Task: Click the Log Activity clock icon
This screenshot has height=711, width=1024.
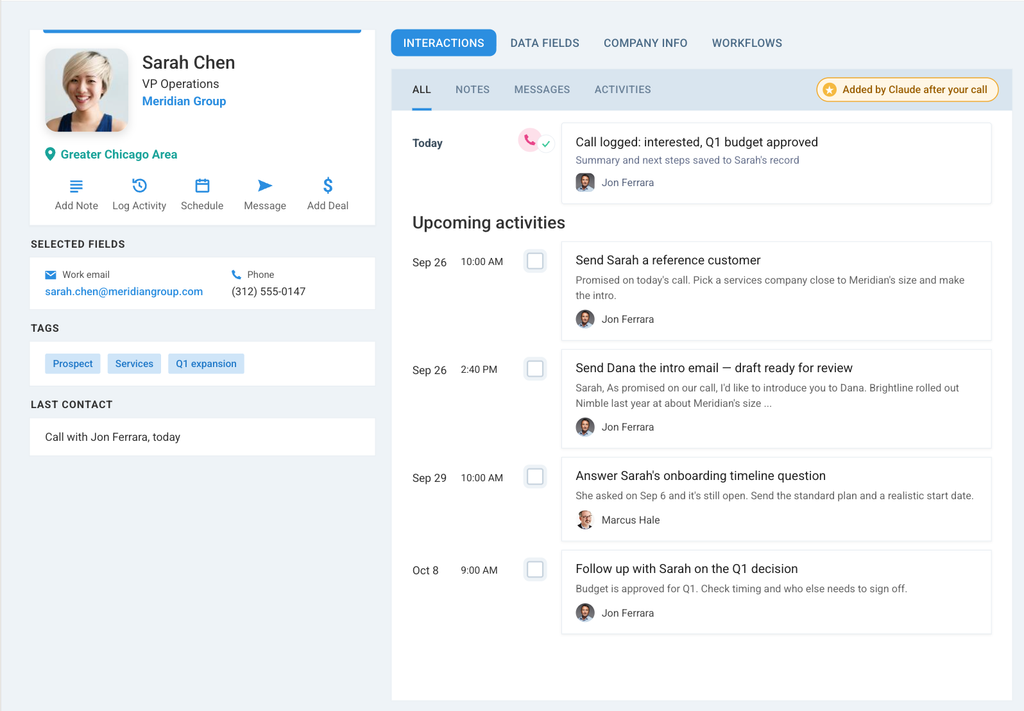Action: click(x=139, y=185)
